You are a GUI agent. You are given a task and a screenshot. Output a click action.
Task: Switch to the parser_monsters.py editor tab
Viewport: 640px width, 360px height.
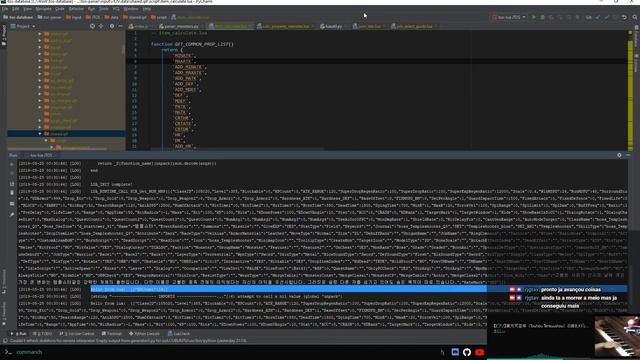coord(180,26)
